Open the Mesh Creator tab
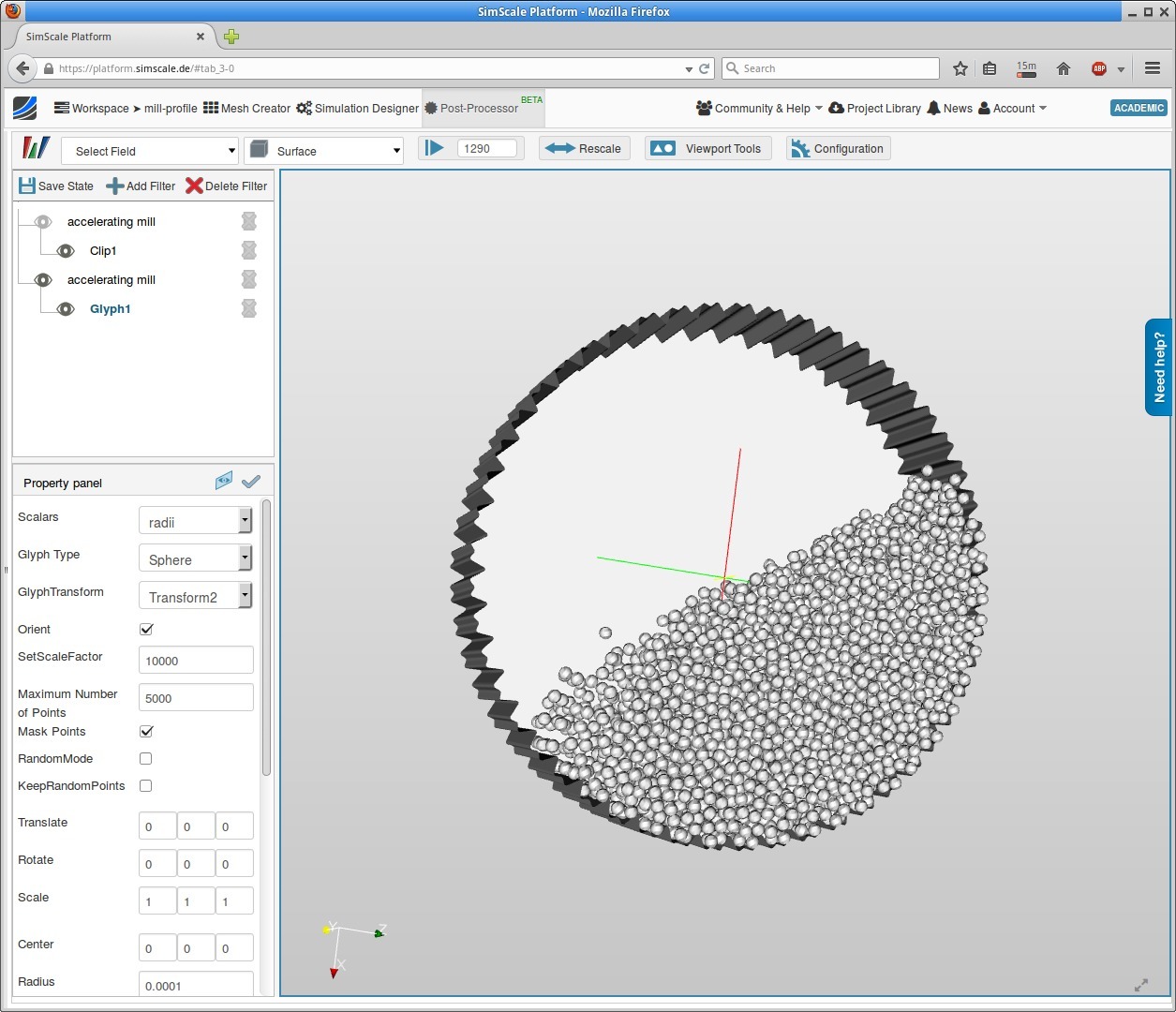This screenshot has width=1176, height=1012. coord(246,109)
